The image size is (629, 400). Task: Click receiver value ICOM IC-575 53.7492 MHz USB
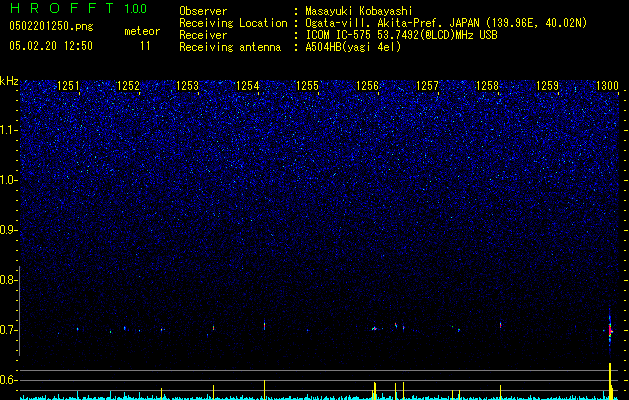(x=401, y=35)
